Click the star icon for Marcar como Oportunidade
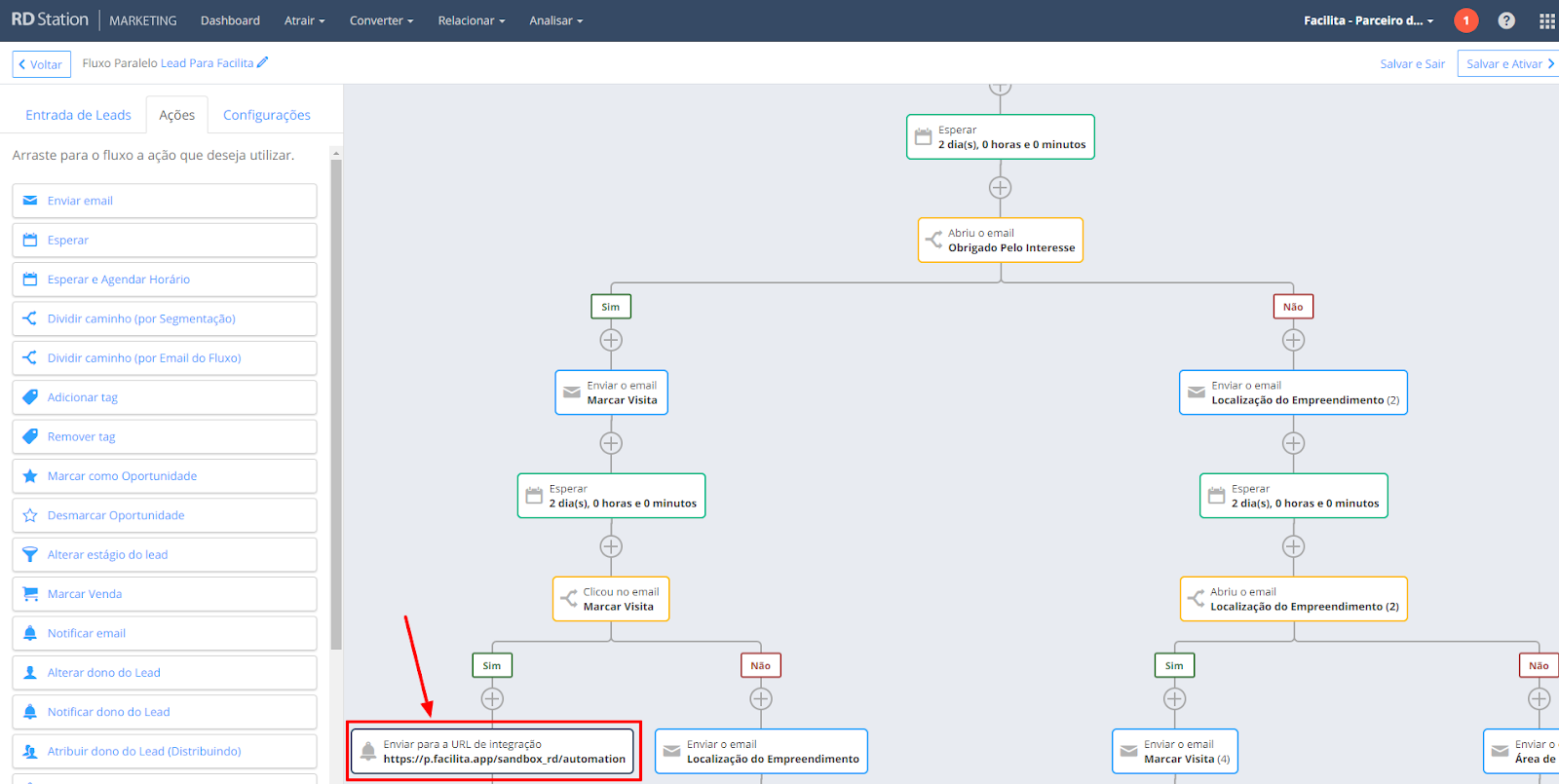 [x=30, y=476]
